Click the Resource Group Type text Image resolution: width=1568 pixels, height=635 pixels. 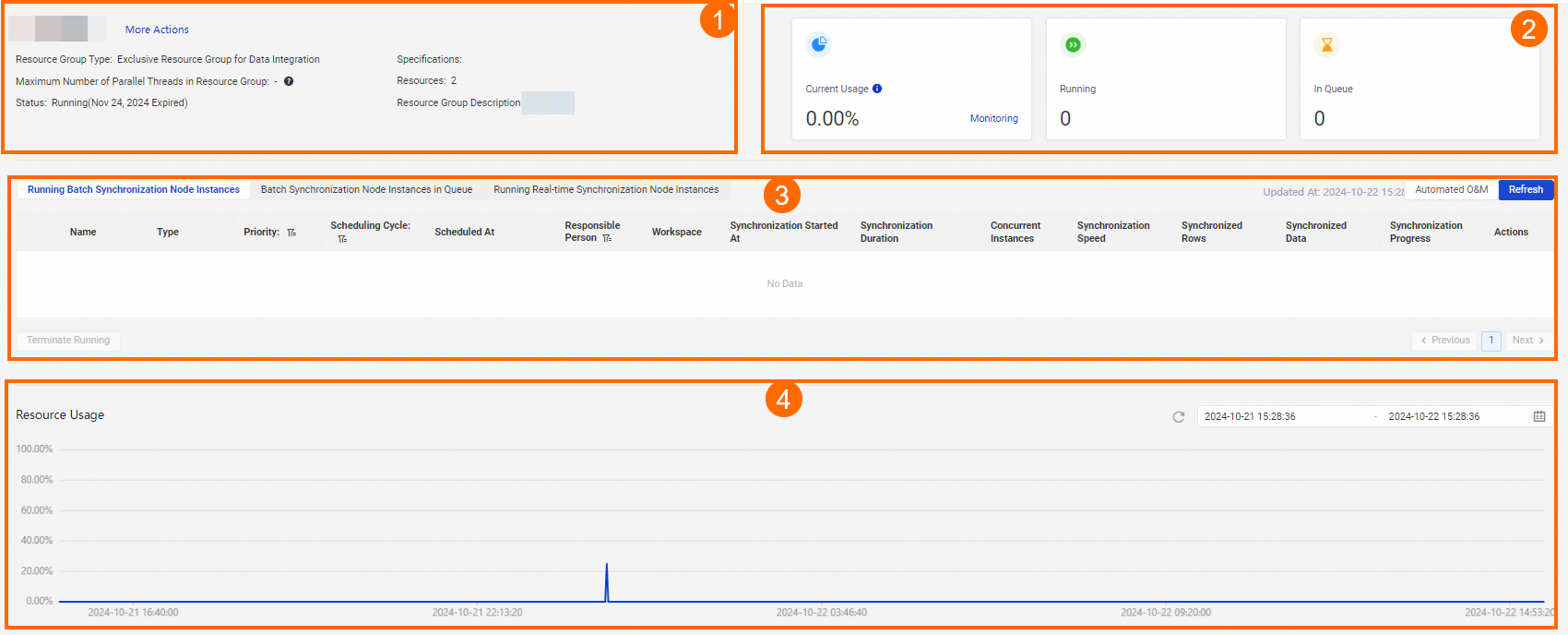168,59
